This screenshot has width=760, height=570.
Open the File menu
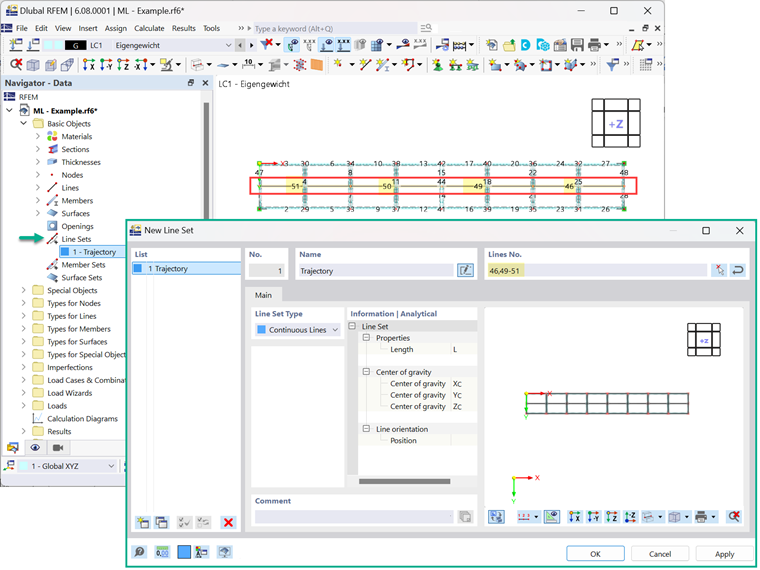tap(22, 28)
